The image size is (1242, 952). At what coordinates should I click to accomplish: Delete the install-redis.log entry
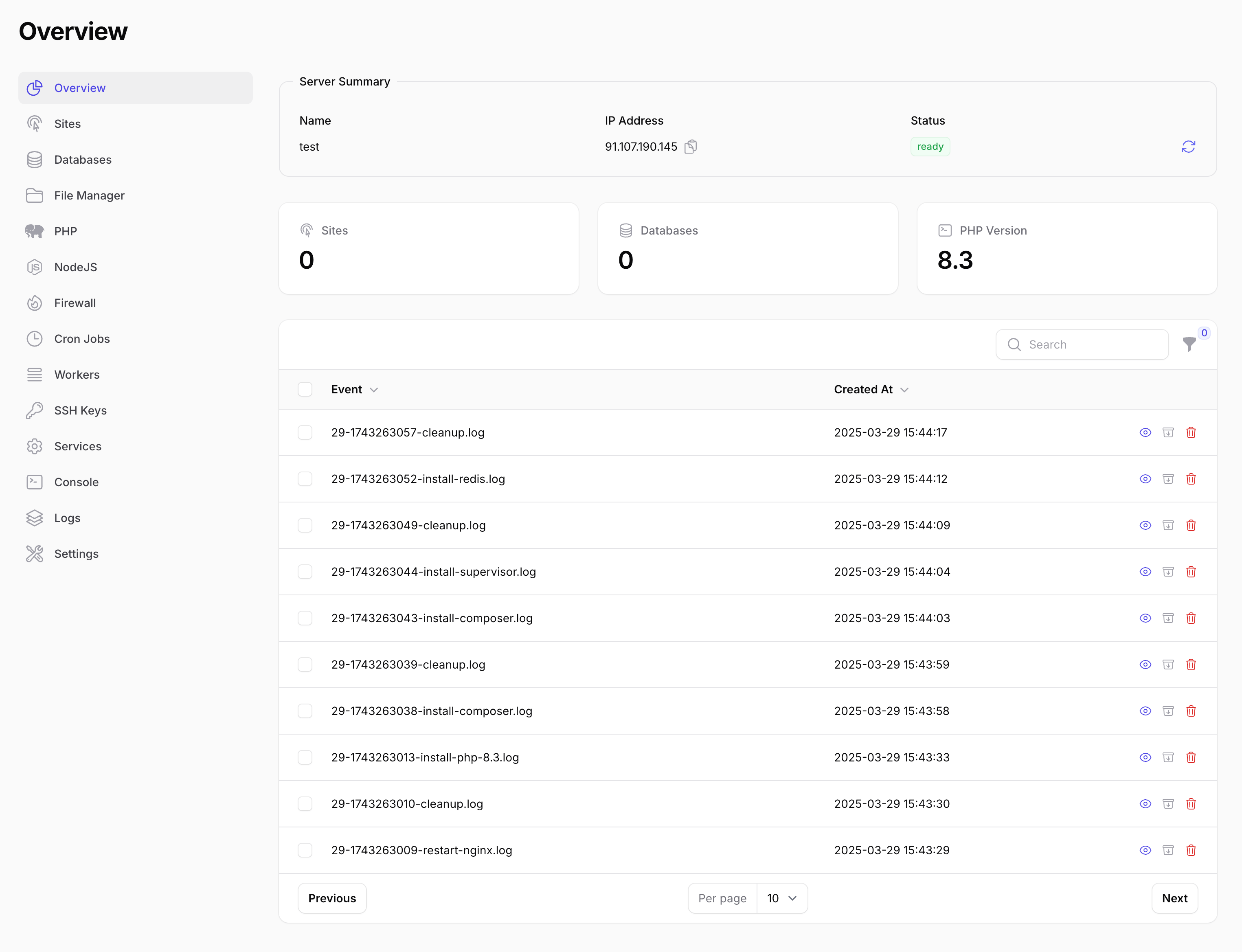(x=1191, y=479)
